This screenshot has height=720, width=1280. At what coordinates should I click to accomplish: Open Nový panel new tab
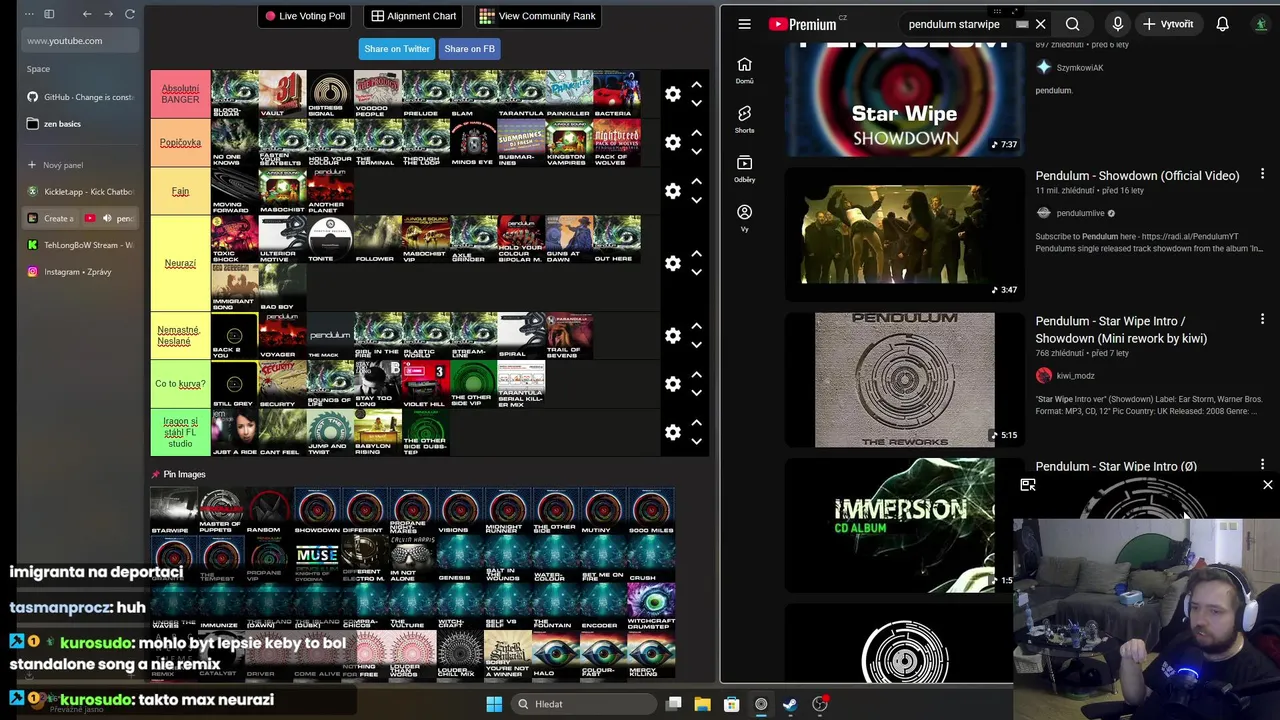click(80, 165)
